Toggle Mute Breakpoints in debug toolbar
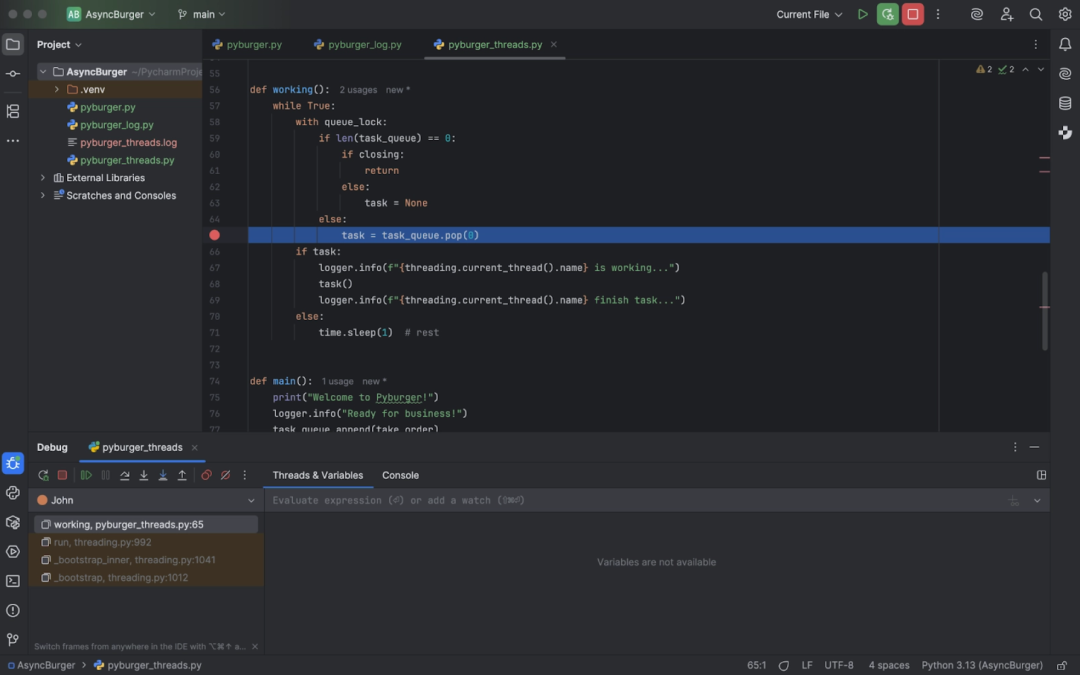 [x=225, y=475]
